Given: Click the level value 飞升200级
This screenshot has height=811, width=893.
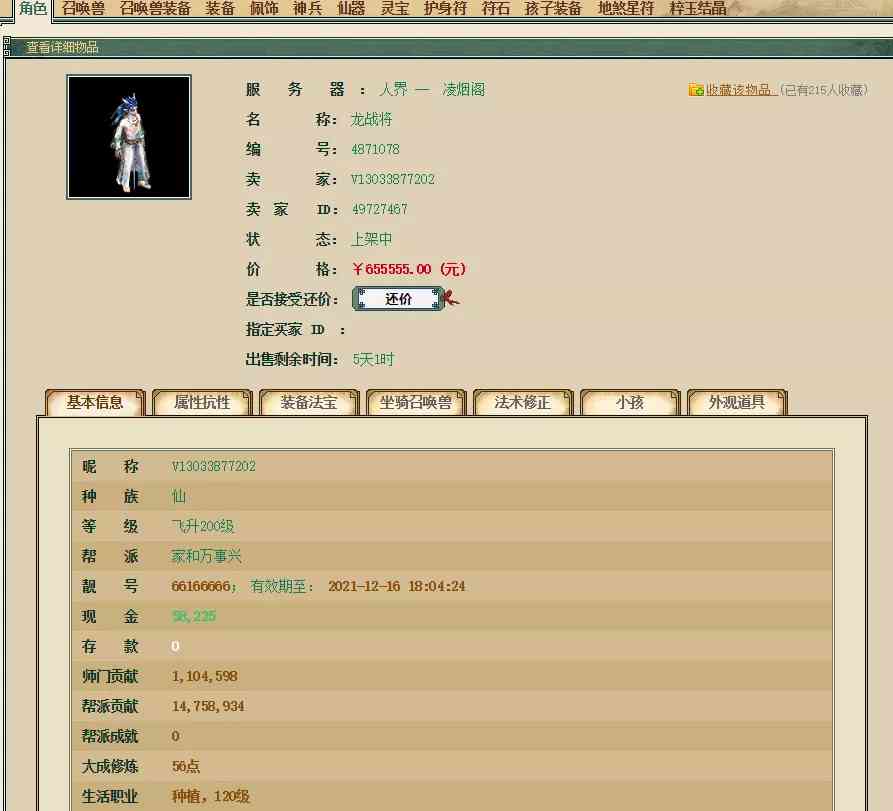Looking at the screenshot, I should [x=203, y=526].
